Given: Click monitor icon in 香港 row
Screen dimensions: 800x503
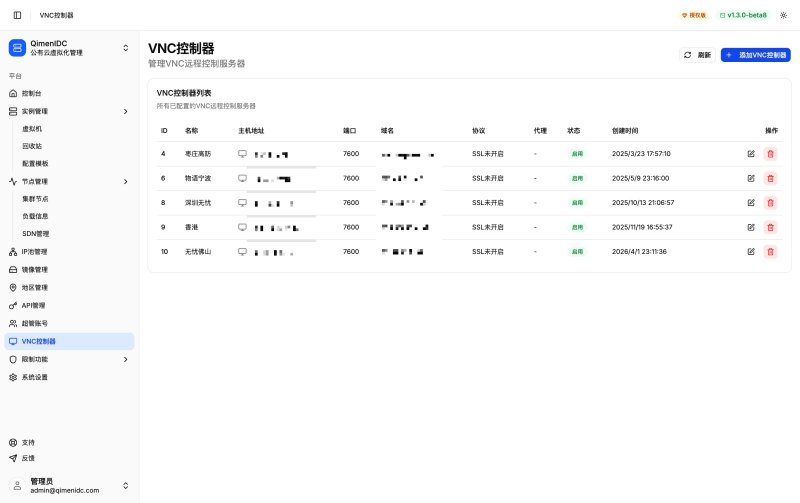Looking at the screenshot, I should click(x=242, y=227).
